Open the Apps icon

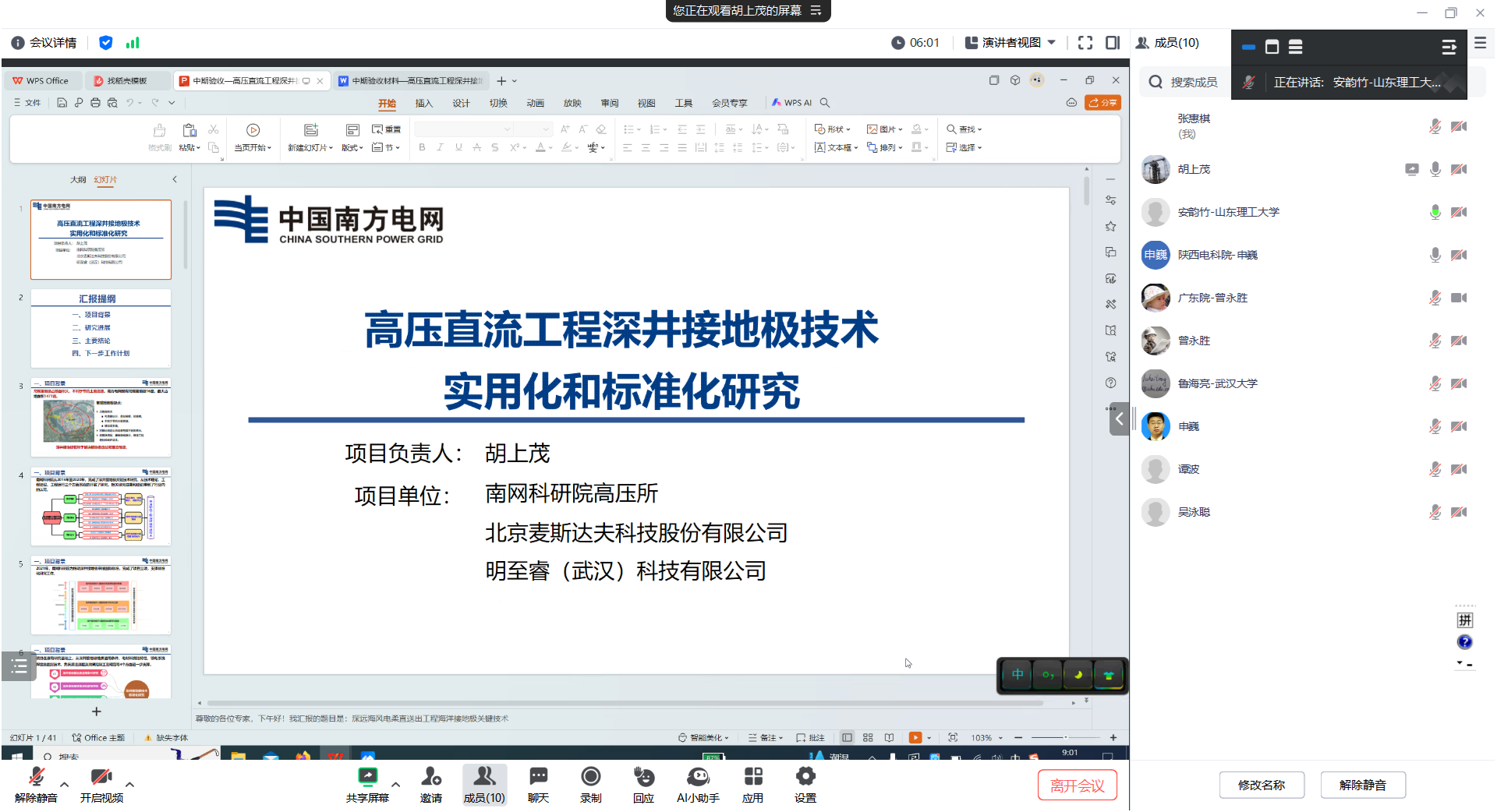[x=752, y=778]
